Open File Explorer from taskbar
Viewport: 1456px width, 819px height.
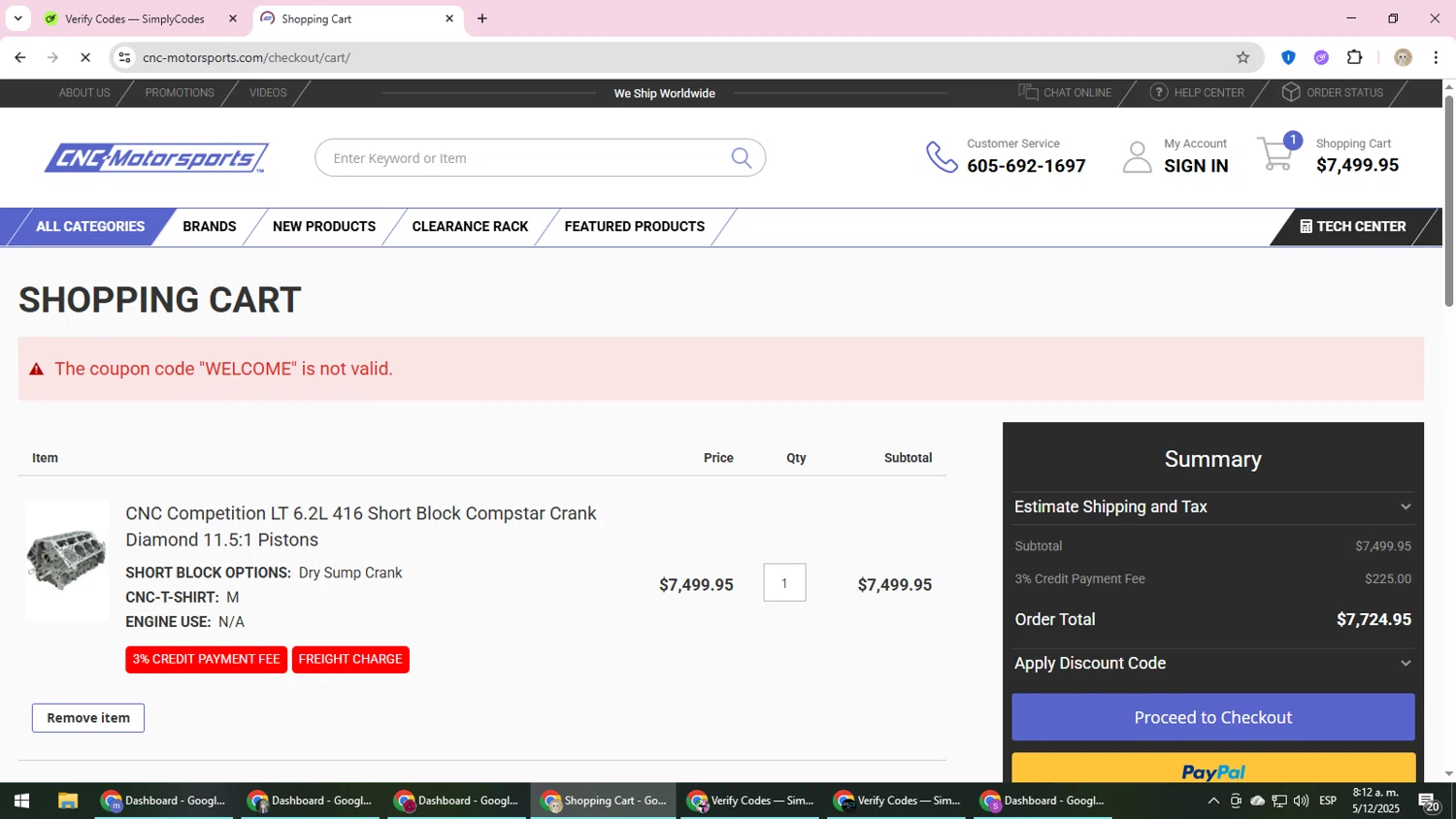(67, 801)
